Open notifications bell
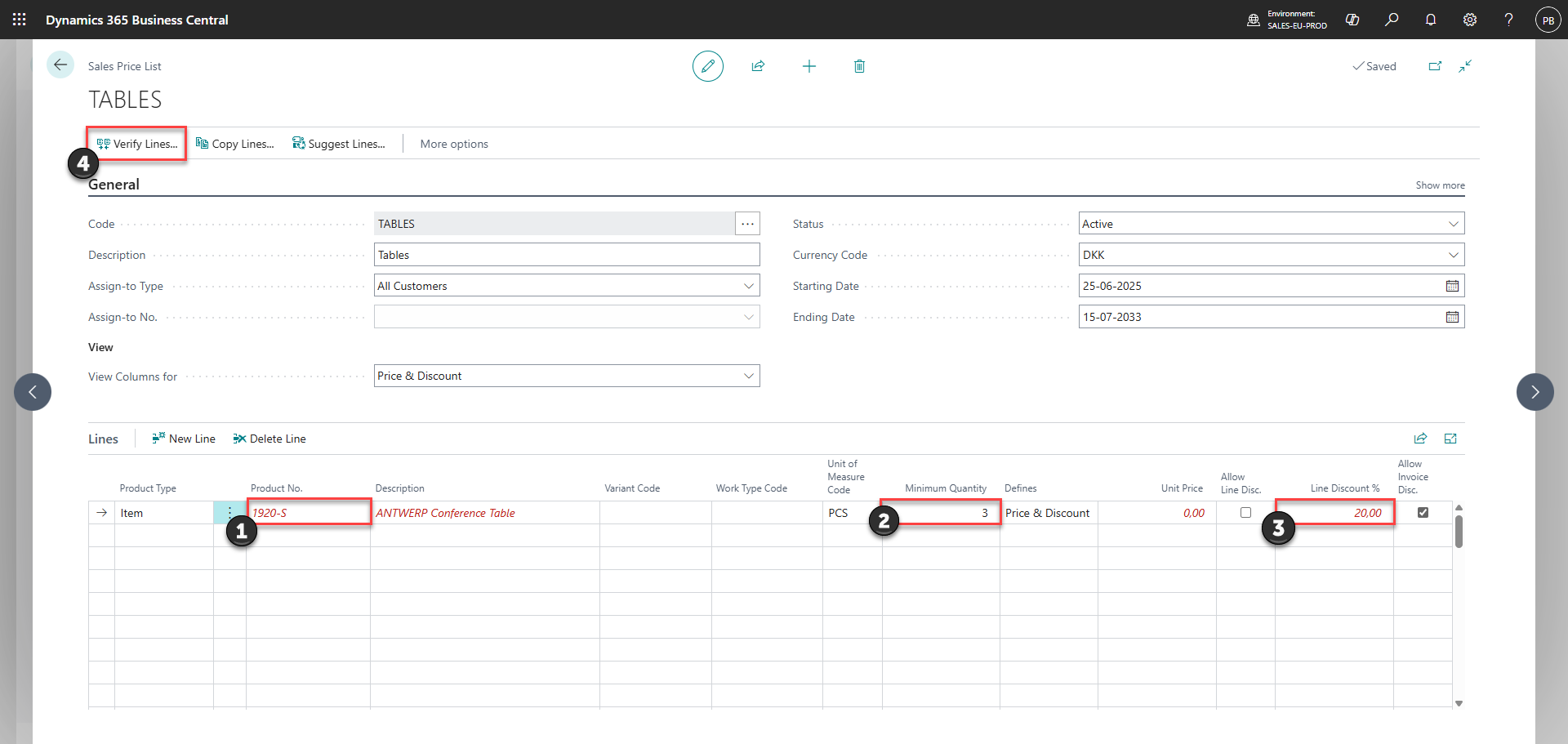 pyautogui.click(x=1431, y=20)
